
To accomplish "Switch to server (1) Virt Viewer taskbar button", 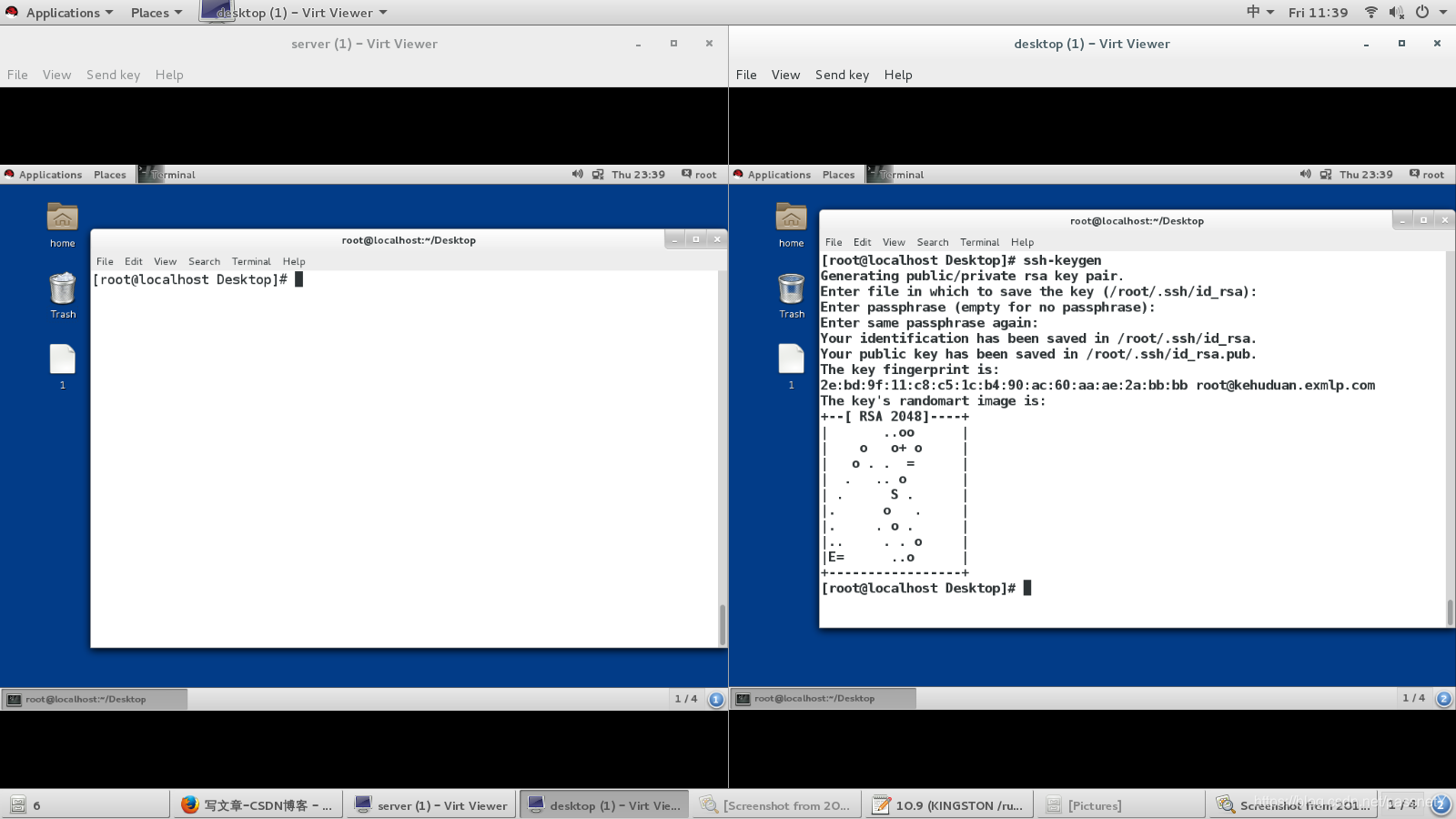I will tap(430, 804).
